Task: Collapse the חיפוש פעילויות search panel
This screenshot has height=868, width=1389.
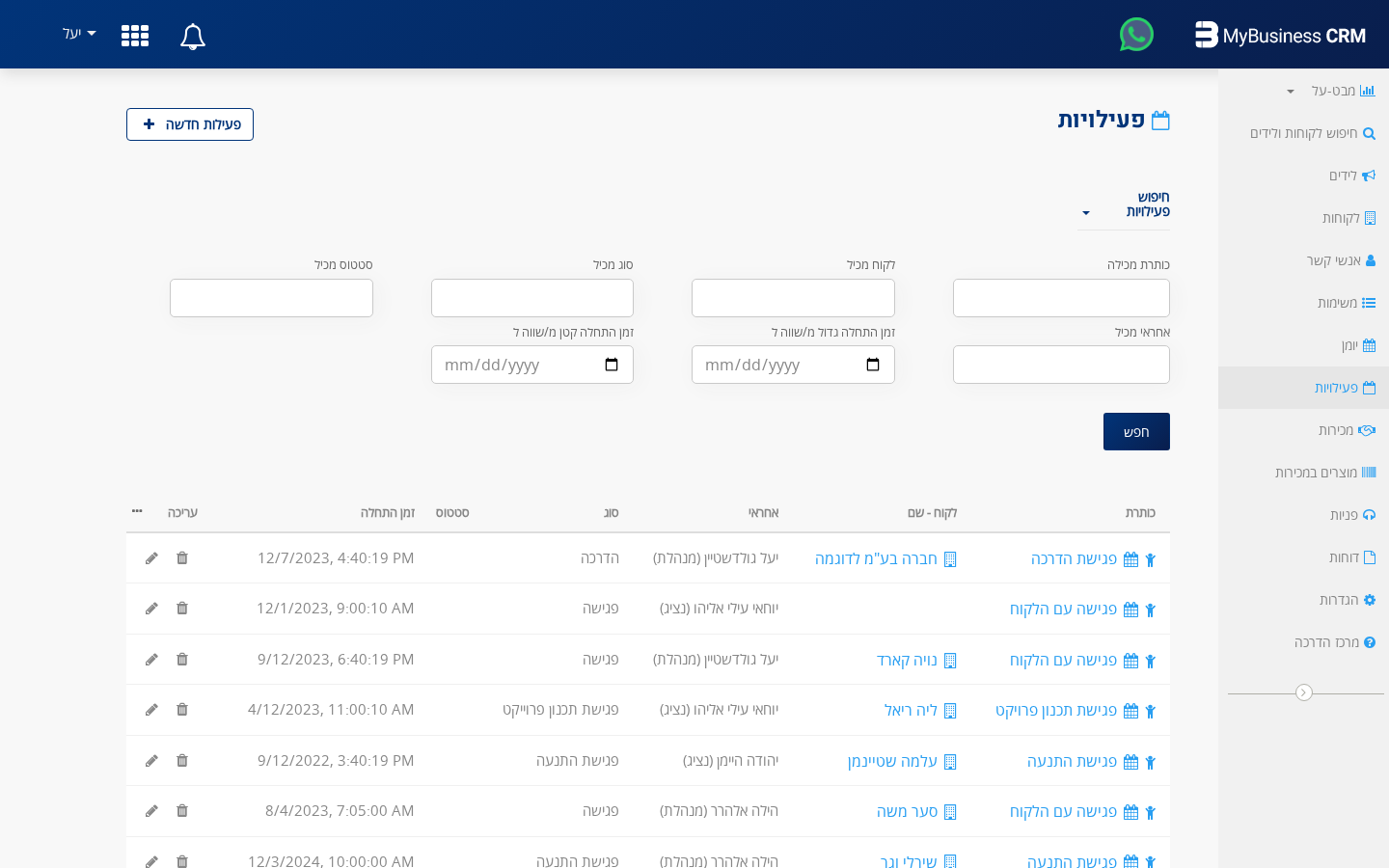Action: [x=1125, y=205]
